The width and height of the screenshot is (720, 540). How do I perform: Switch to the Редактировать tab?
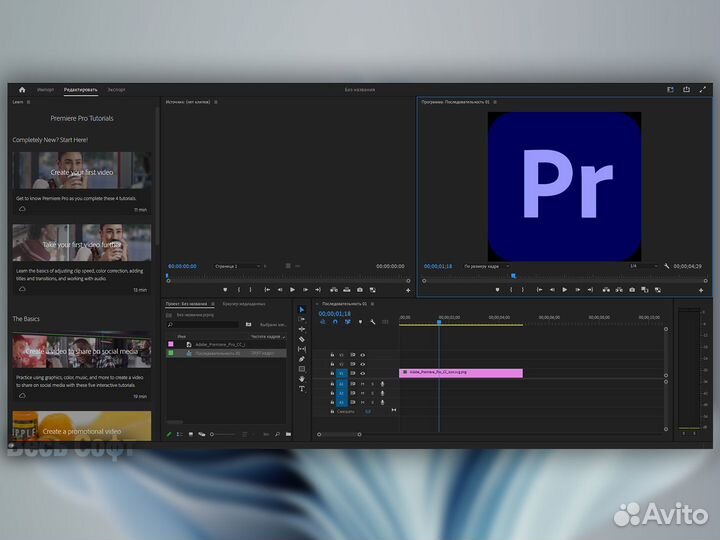pyautogui.click(x=80, y=90)
